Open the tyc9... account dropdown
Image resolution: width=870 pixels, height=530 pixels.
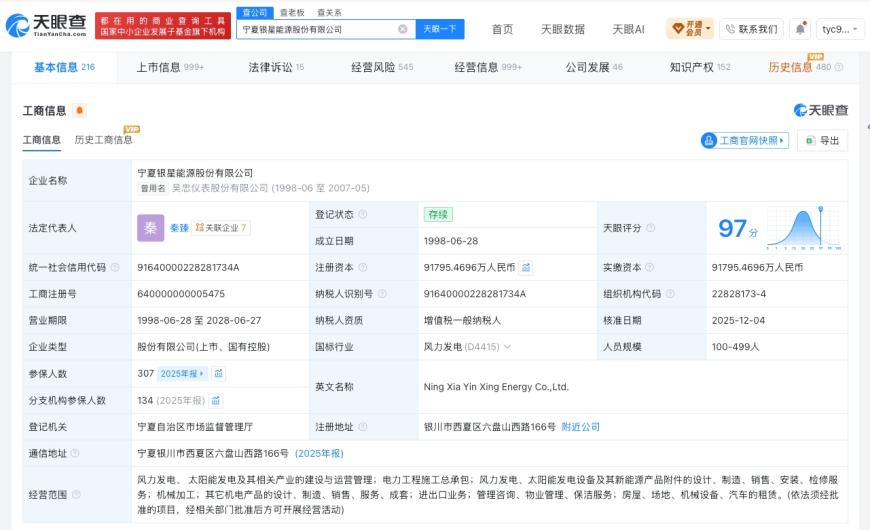[x=840, y=29]
